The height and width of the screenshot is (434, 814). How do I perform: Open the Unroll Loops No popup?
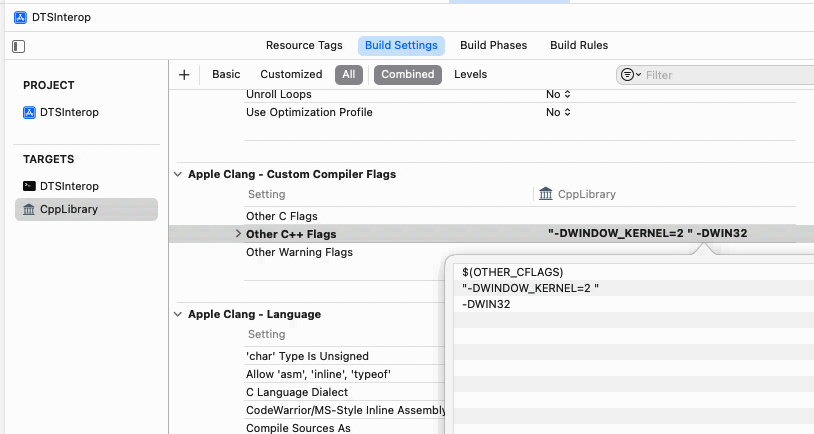(558, 94)
